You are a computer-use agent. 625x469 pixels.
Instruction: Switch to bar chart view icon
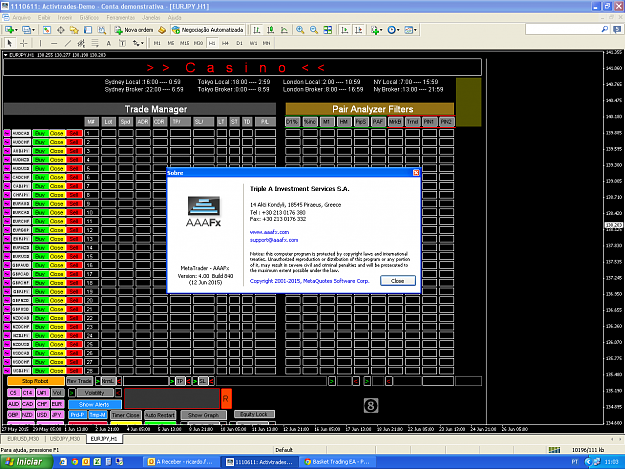(257, 30)
